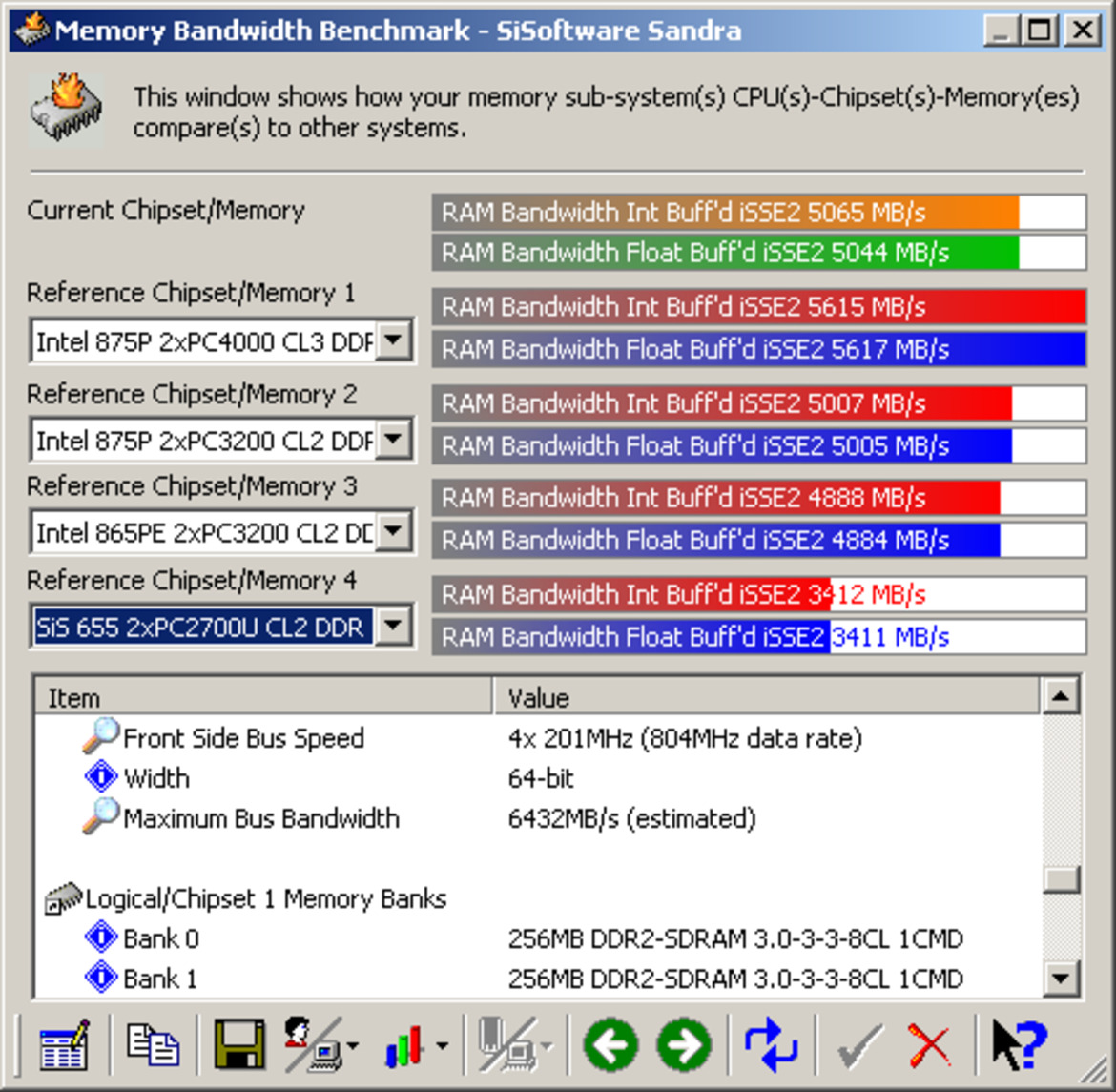The image size is (1116, 1092).
Task: Select the Bank 0 row label
Action: click(161, 938)
